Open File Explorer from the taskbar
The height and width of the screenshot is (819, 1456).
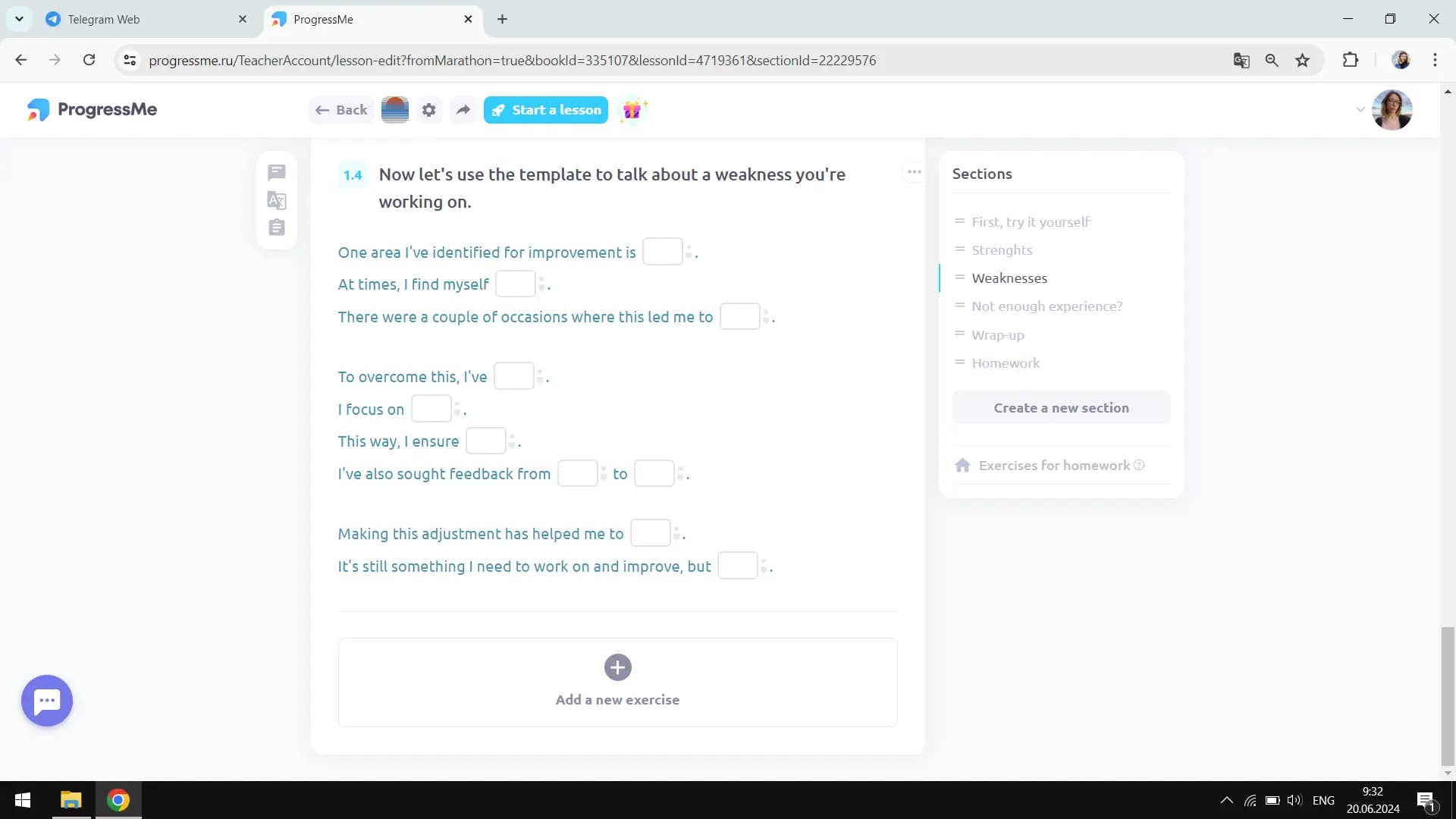[71, 800]
